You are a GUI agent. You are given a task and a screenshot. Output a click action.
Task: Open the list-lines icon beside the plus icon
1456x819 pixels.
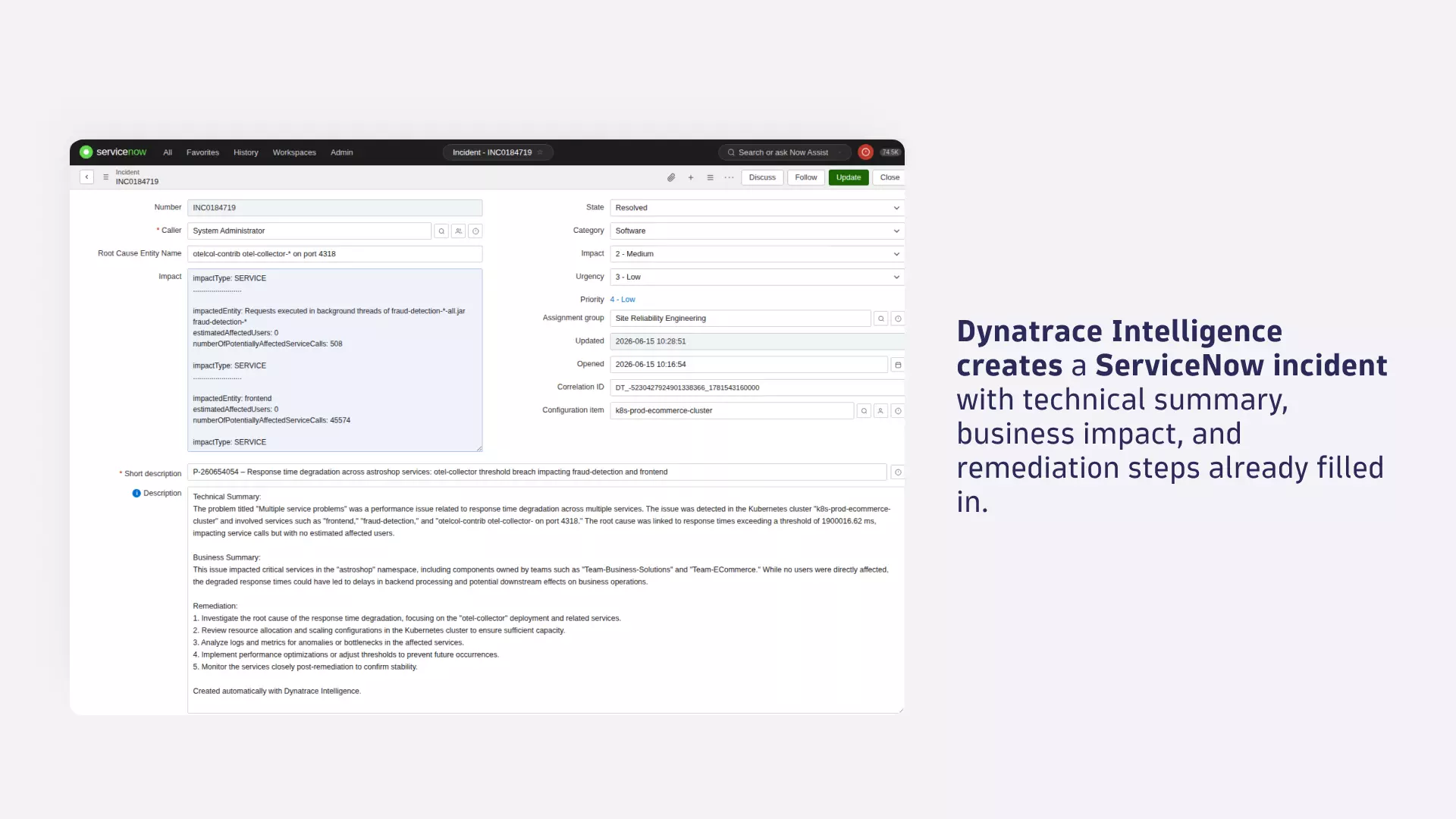pyautogui.click(x=710, y=177)
